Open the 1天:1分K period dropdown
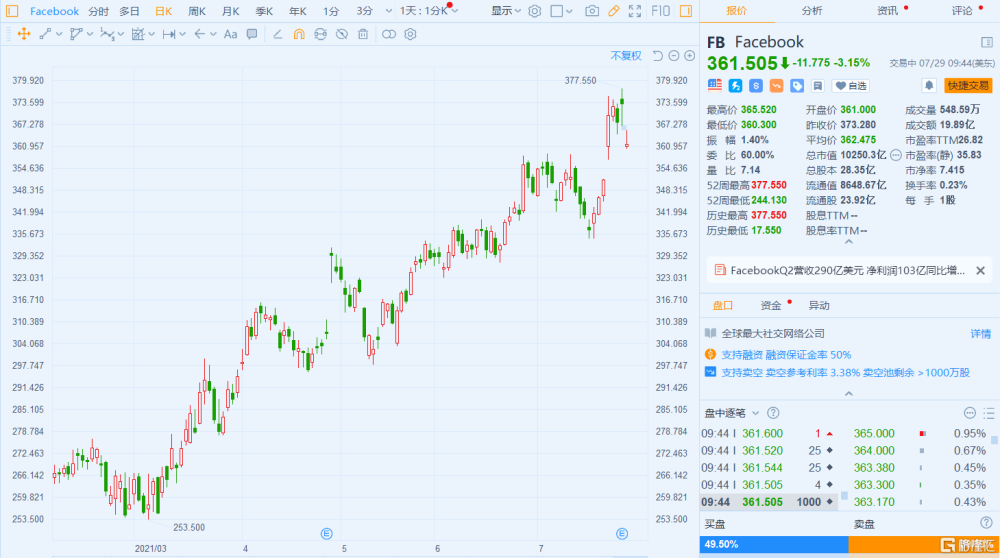1000x558 pixels. 429,11
